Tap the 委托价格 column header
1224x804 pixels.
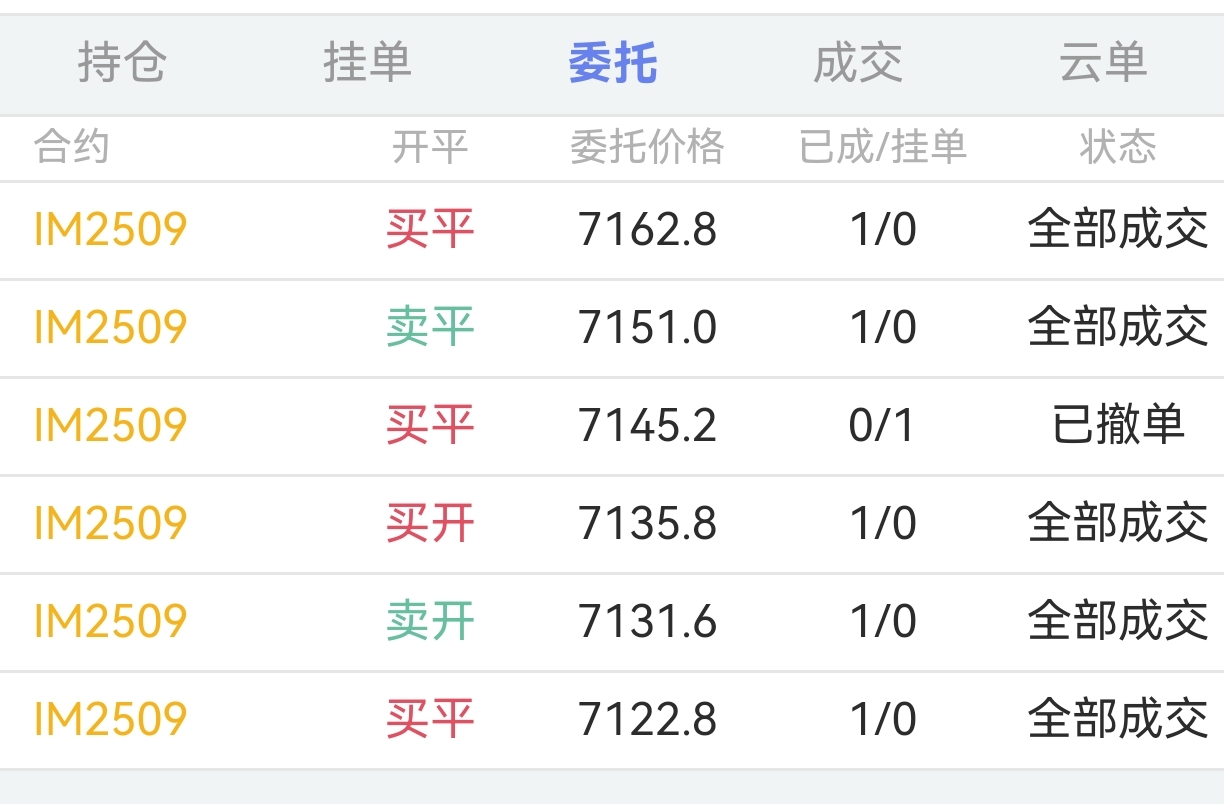647,147
